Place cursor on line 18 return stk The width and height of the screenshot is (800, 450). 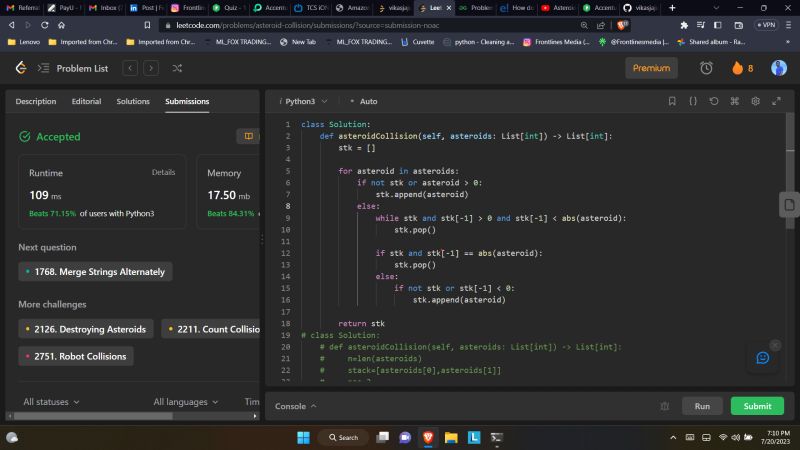coord(361,323)
